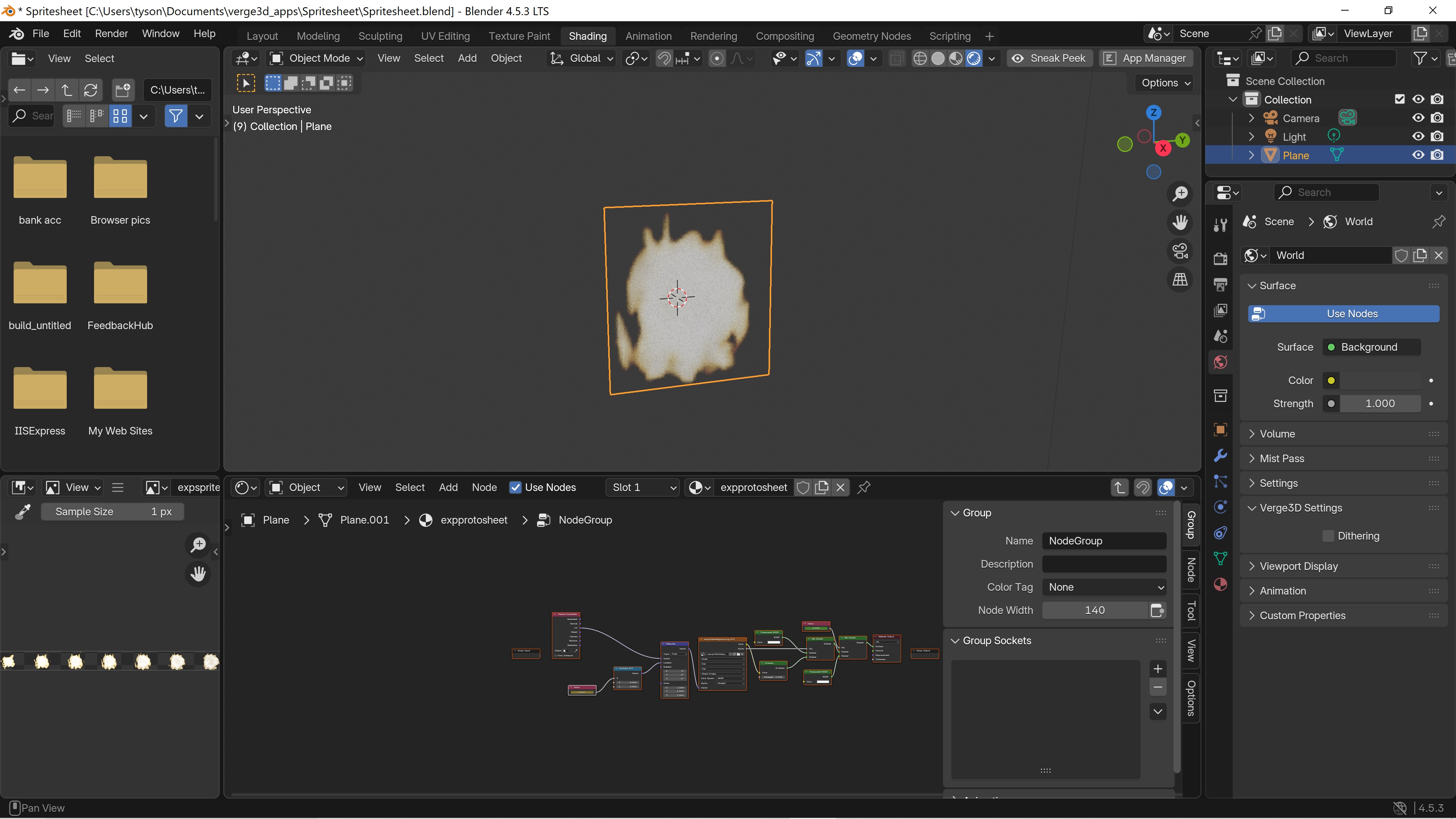1456x819 pixels.
Task: Select rendered viewport shading mode icon
Action: [x=973, y=58]
